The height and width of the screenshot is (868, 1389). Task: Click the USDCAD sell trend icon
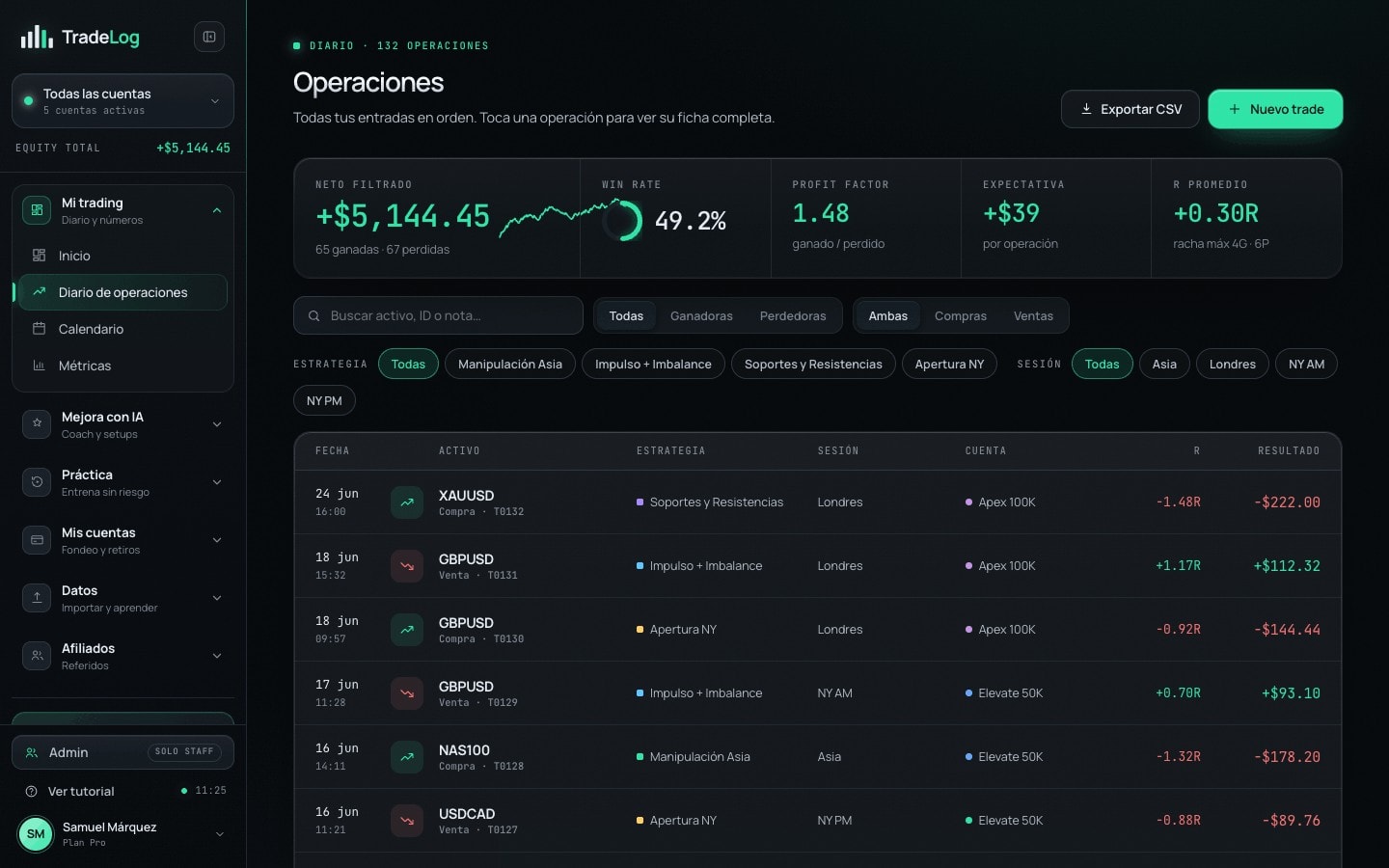point(407,821)
